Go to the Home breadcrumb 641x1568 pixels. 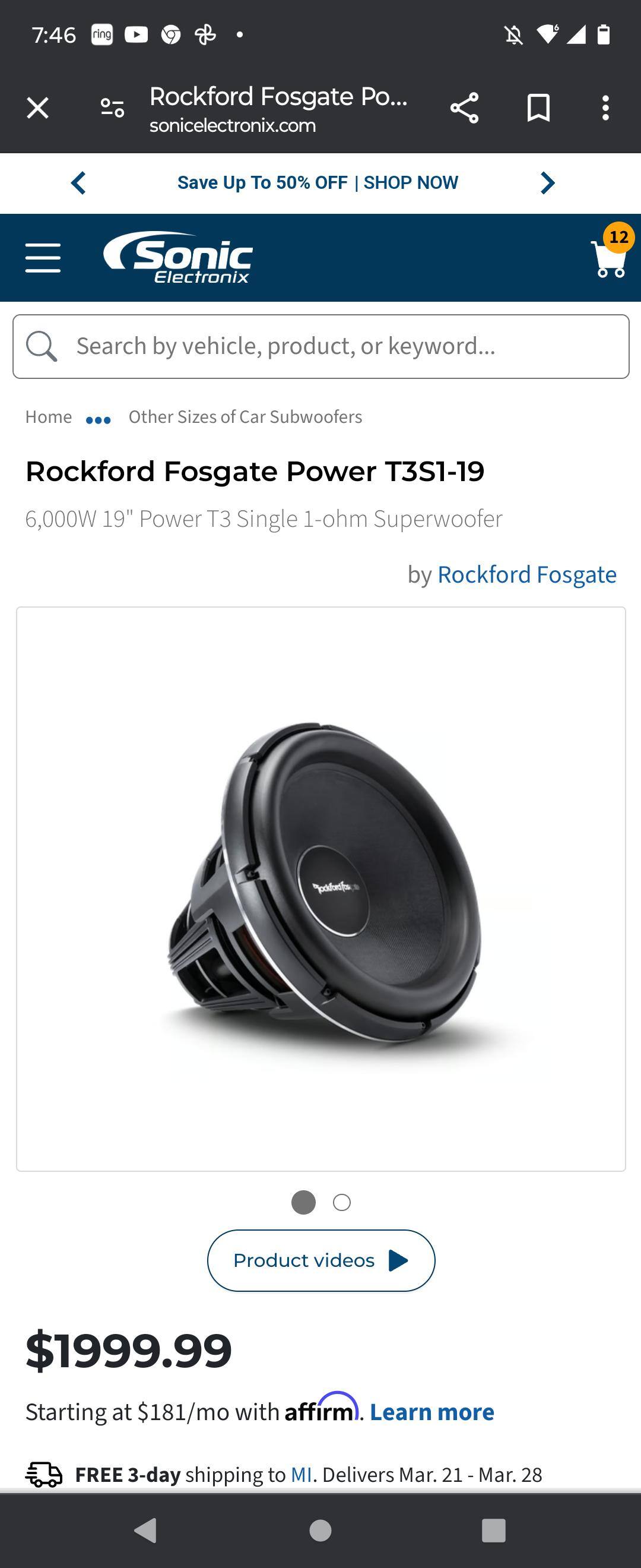coord(49,417)
